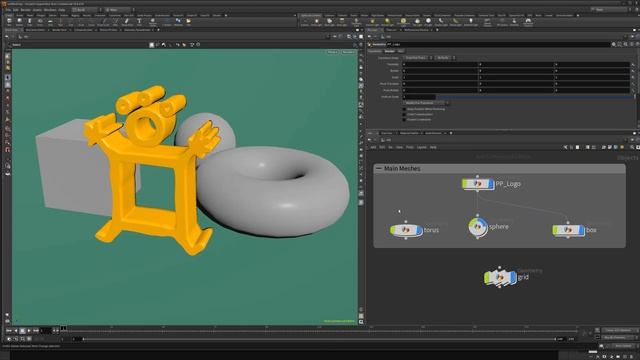
Task: Select the File shelf tool
Action: tap(189, 22)
